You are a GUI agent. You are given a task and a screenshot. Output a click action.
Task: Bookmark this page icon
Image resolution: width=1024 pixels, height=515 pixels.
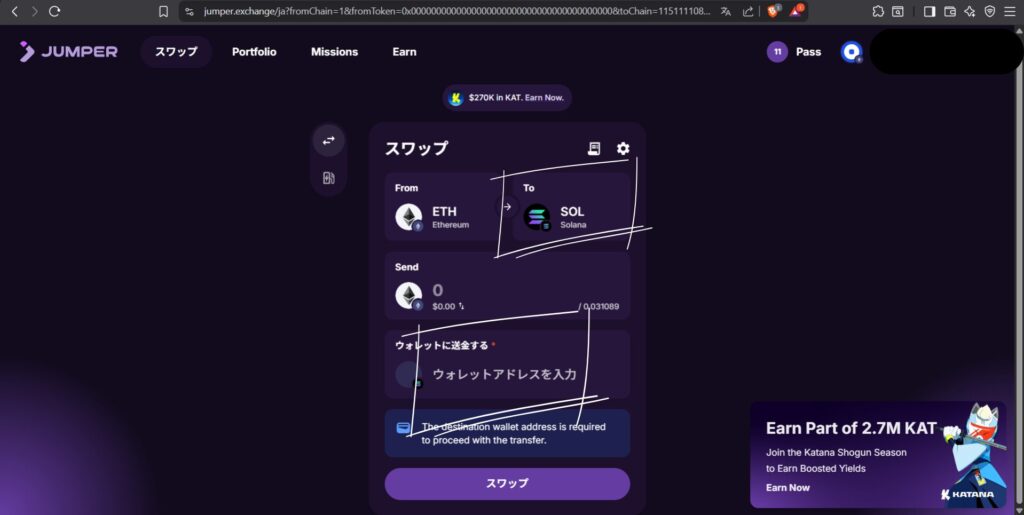[x=163, y=11]
